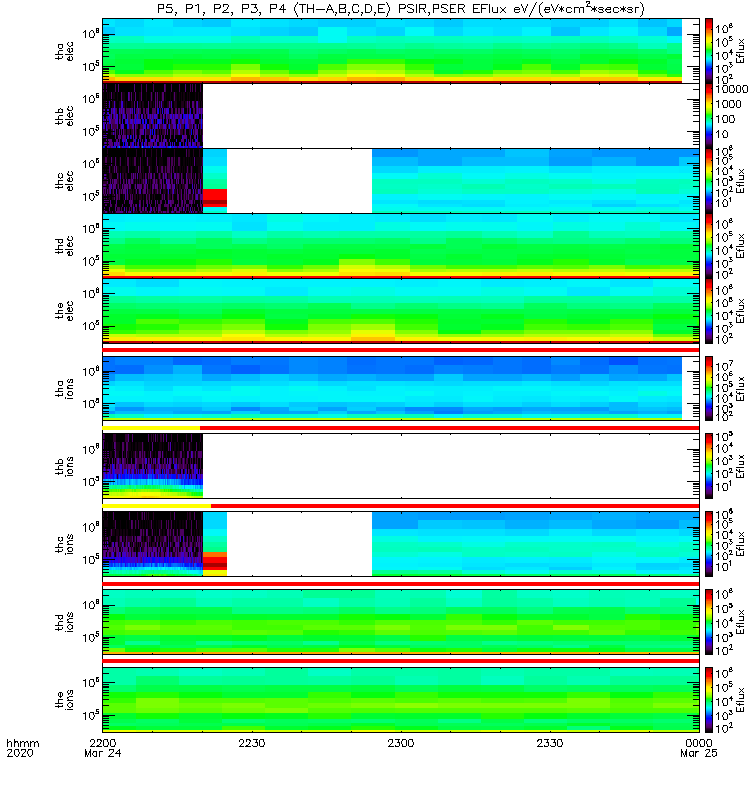The image size is (750, 800).
Task: Select the 'thd ions' panel axis label
Action: (x=65, y=622)
